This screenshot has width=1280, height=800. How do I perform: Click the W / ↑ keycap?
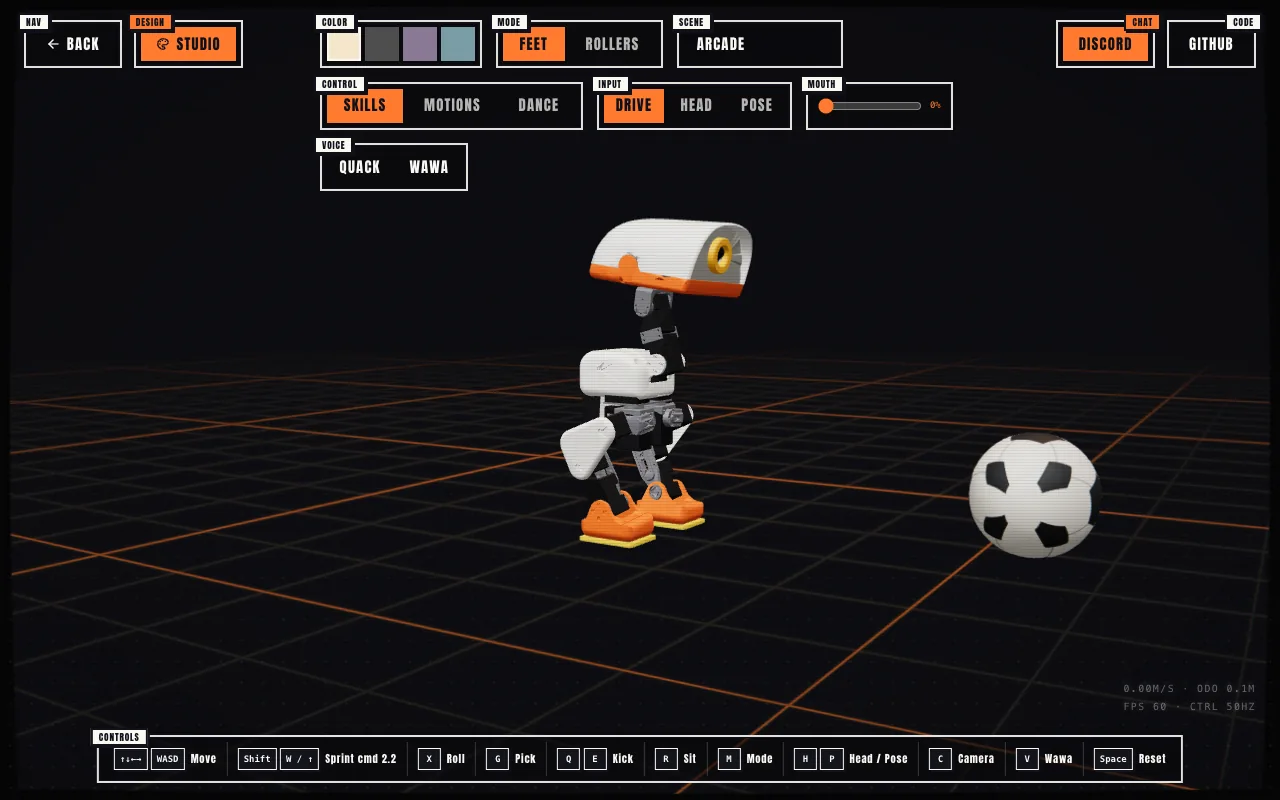pos(300,759)
